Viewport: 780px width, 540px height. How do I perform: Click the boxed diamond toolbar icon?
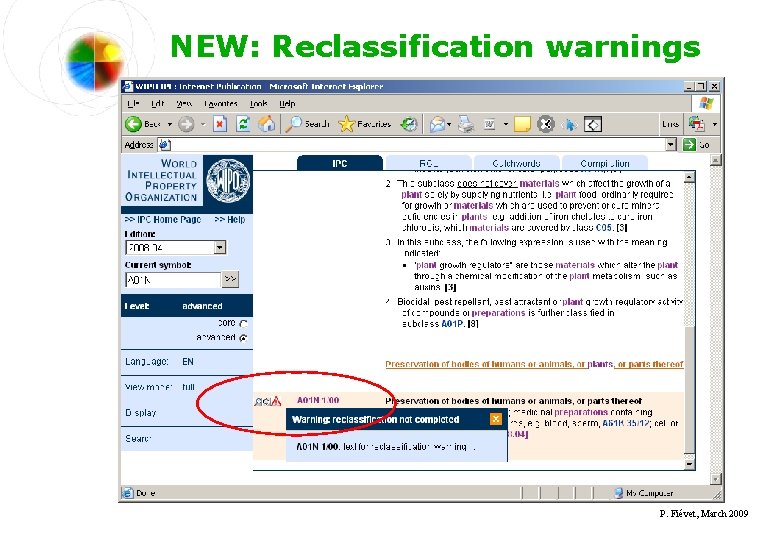(x=593, y=124)
